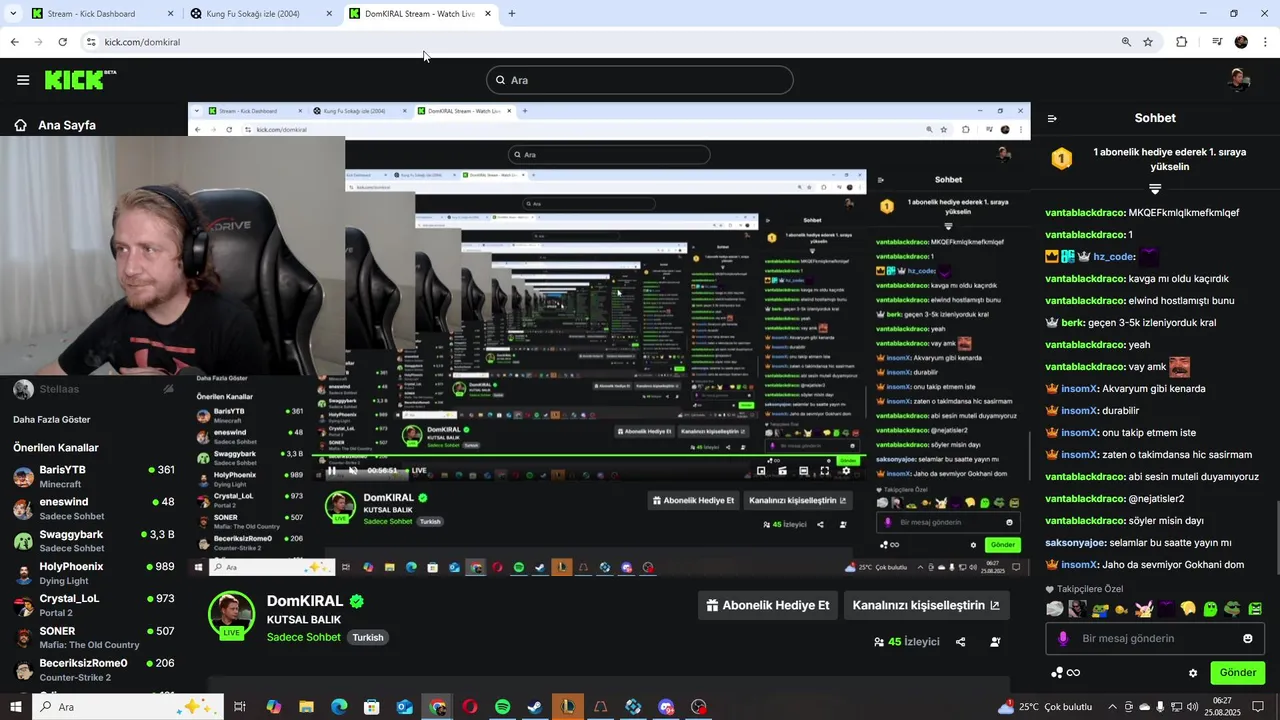
Task: View site information icon in address bar
Action: tap(91, 42)
